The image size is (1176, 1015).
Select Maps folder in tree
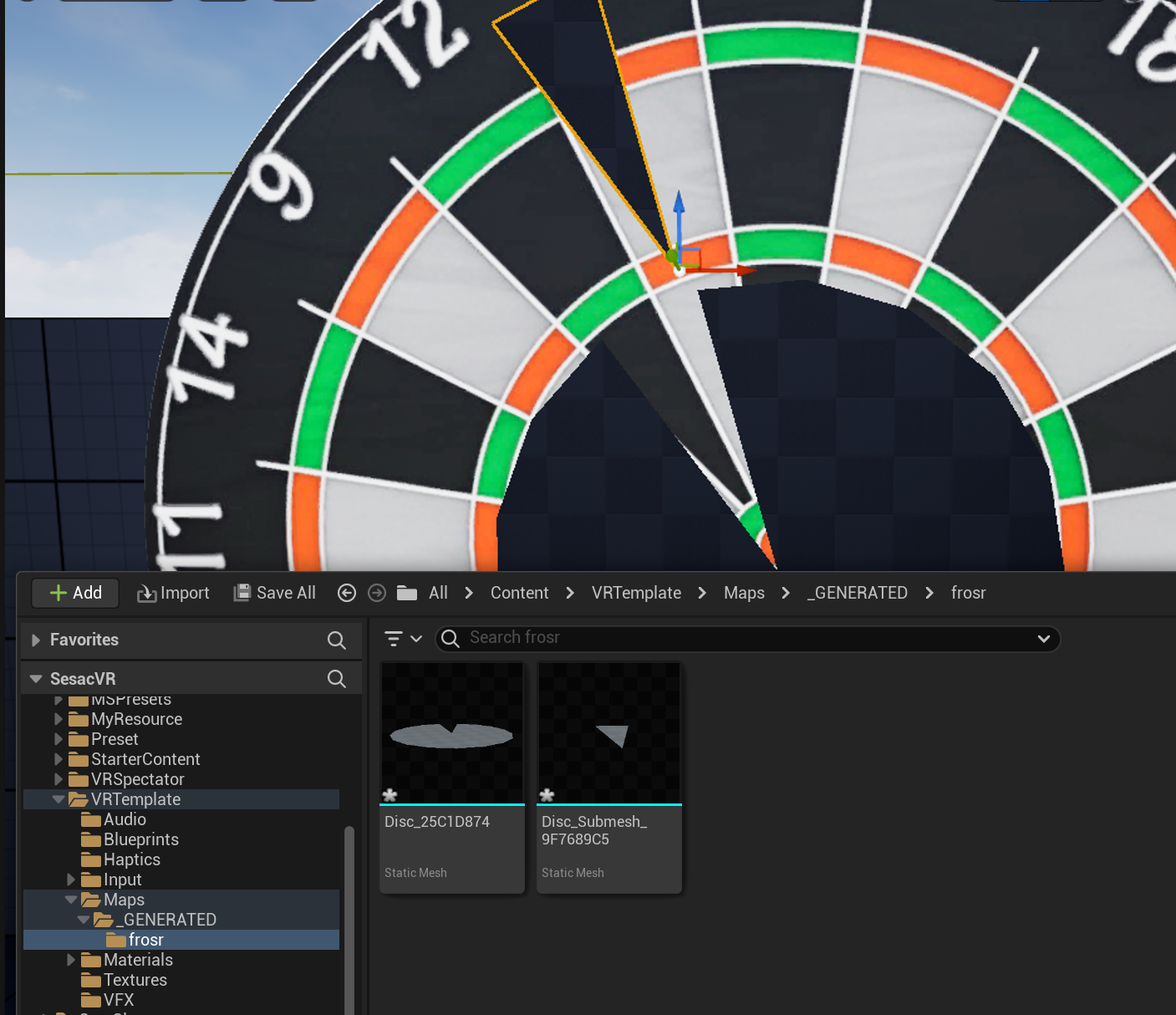click(x=124, y=900)
